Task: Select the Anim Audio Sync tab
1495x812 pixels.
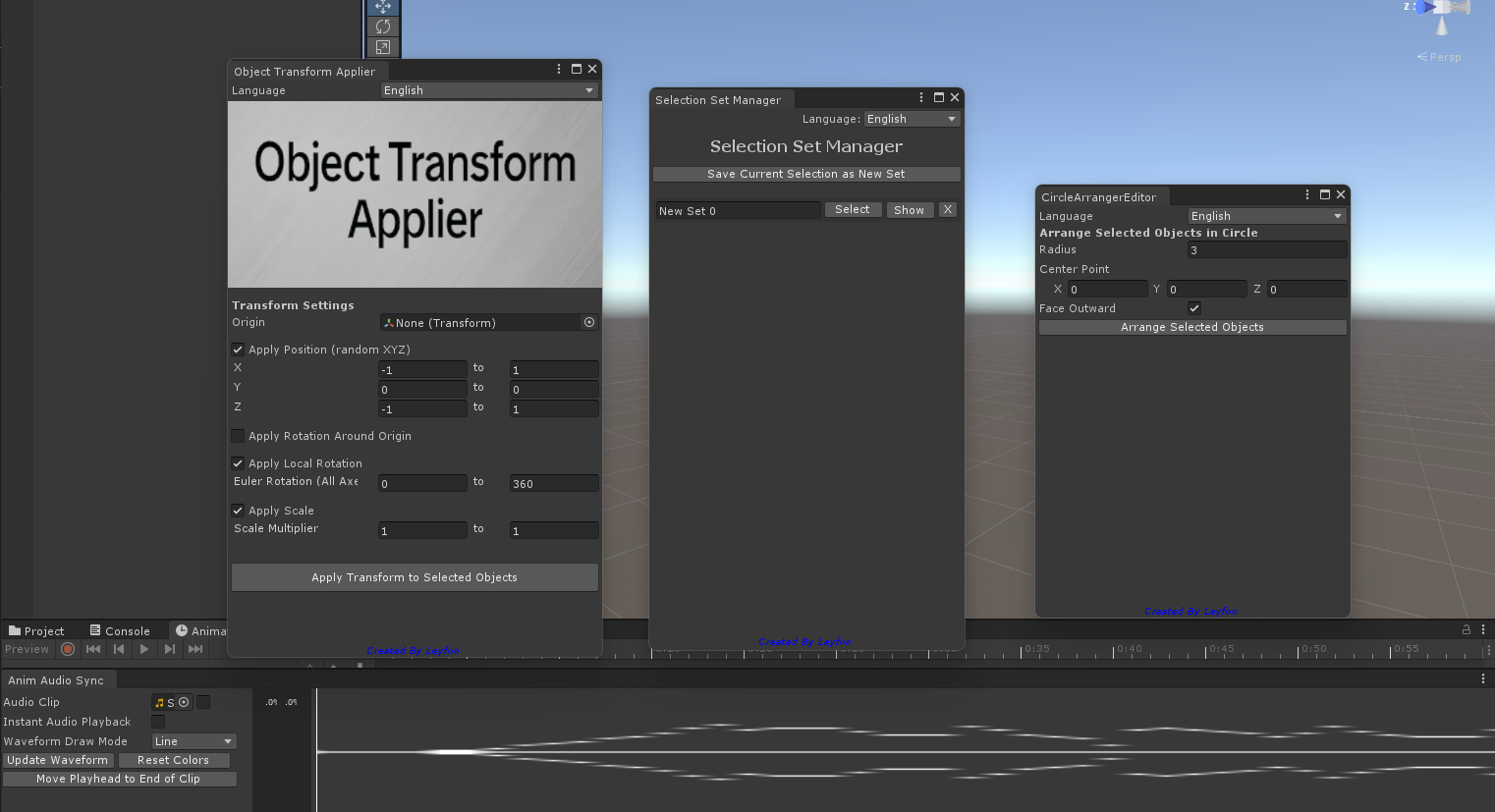Action: click(x=56, y=680)
